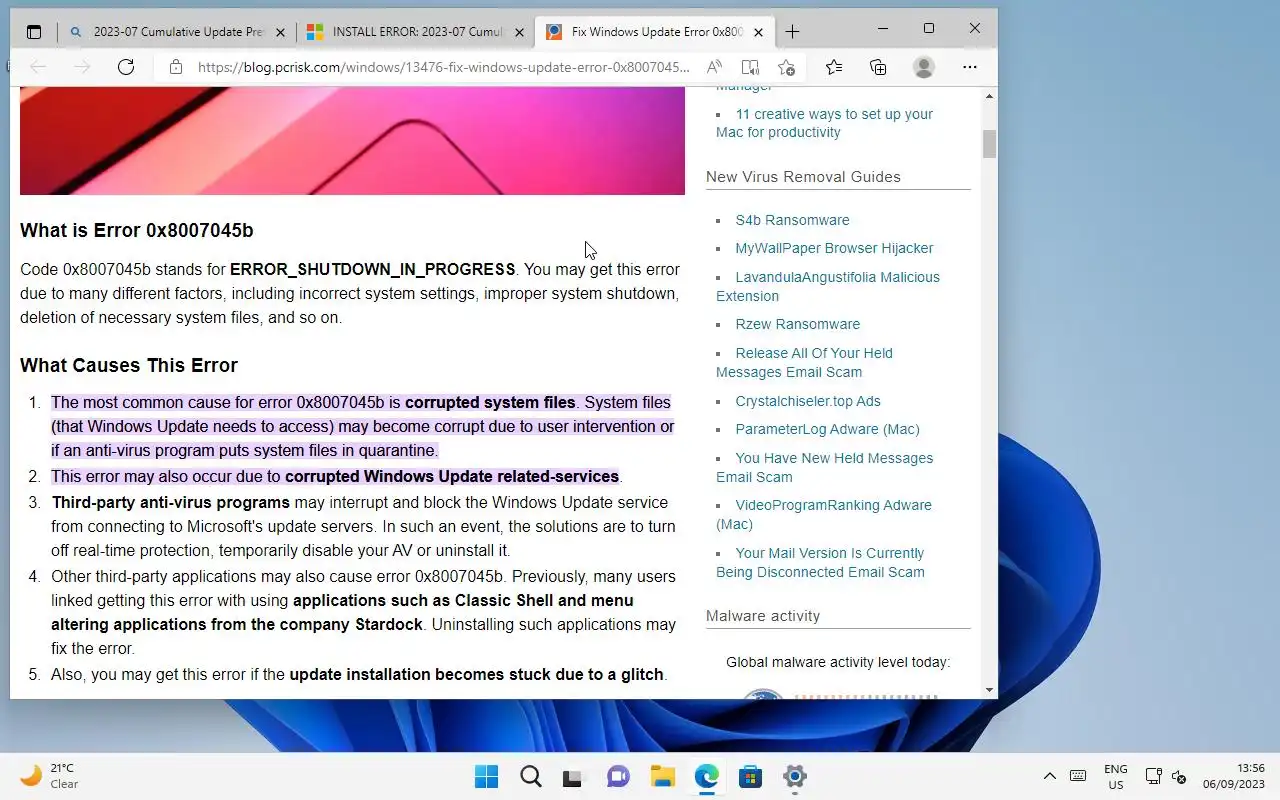Close the INSTALL ERROR tab
The image size is (1280, 800).
(519, 32)
